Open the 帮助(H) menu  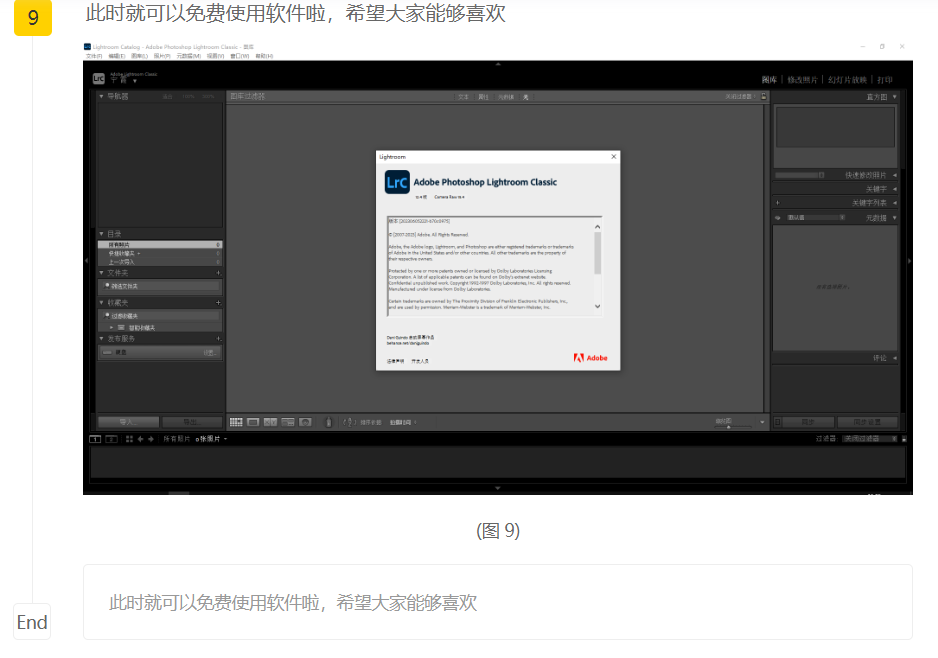pyautogui.click(x=264, y=56)
